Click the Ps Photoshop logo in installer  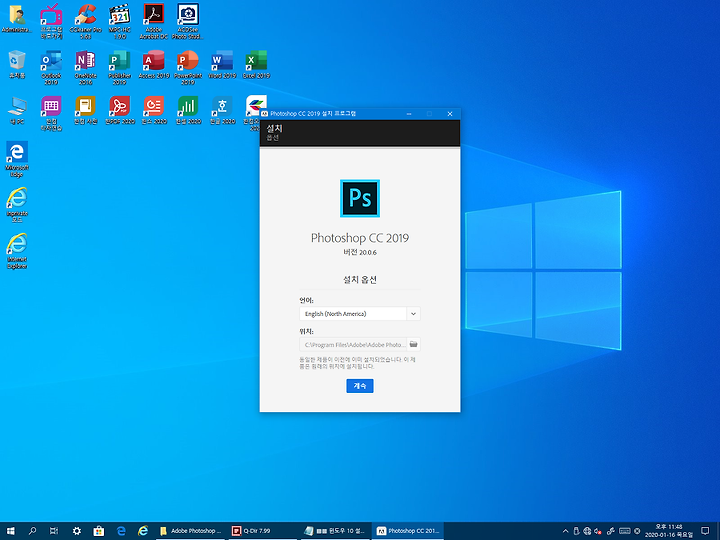tap(360, 198)
